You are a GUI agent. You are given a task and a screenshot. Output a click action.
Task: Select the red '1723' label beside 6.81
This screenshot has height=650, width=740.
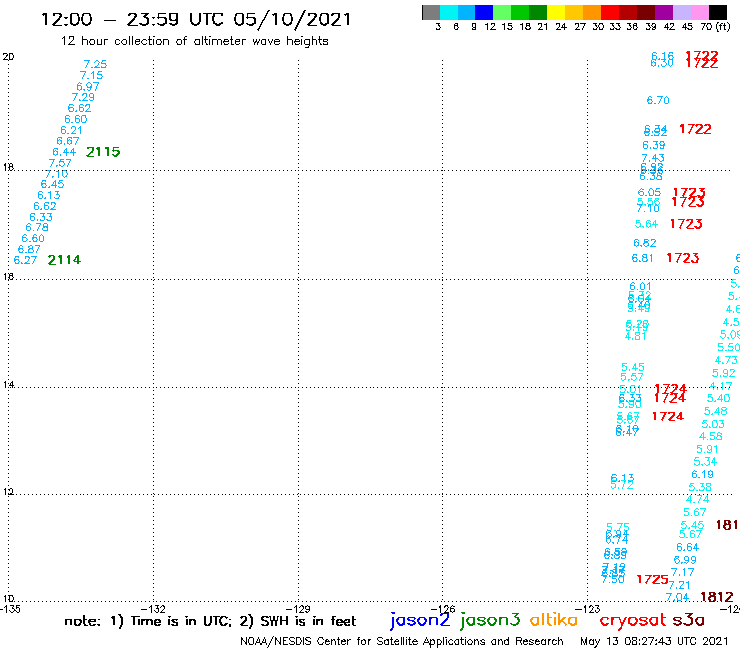pyautogui.click(x=683, y=258)
